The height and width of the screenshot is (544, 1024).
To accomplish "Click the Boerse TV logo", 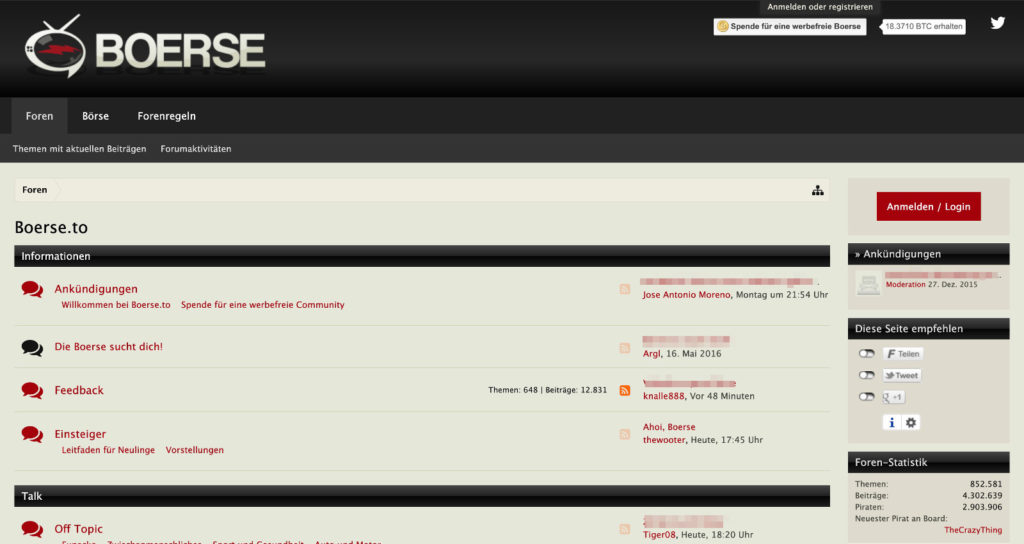I will coord(145,47).
